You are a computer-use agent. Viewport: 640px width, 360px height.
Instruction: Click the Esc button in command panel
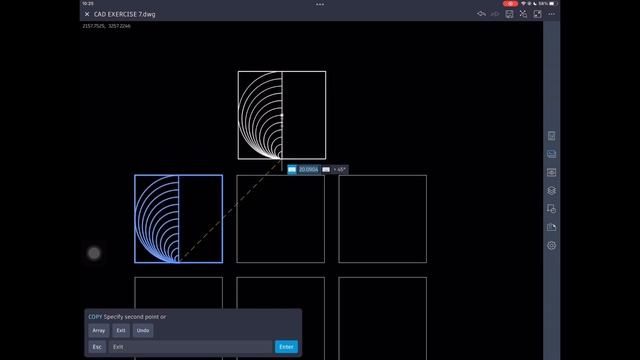(x=97, y=347)
